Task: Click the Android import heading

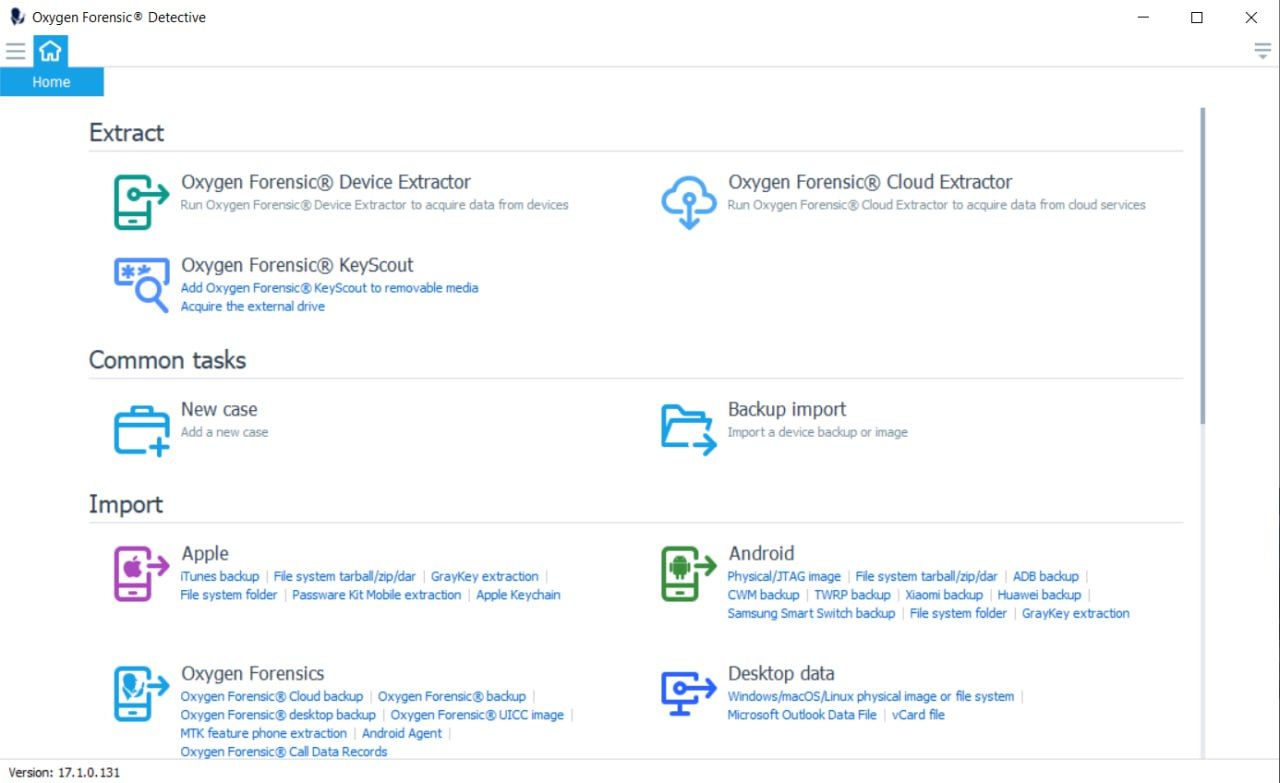Action: tap(761, 554)
